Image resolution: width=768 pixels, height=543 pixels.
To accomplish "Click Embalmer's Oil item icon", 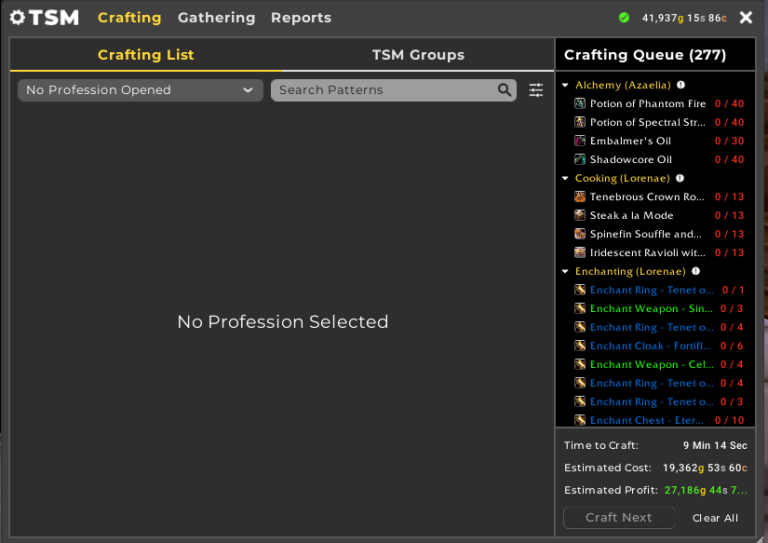I will pos(579,141).
